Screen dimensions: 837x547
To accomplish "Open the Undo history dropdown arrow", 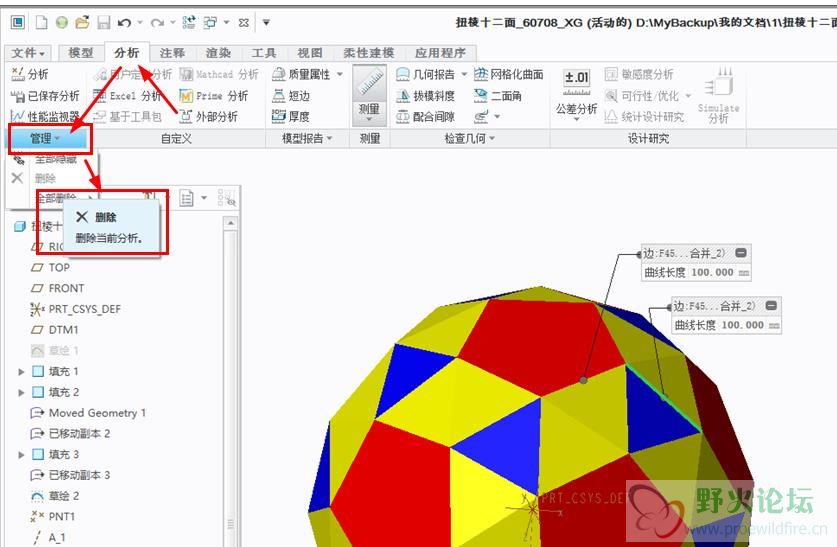I will tap(140, 22).
